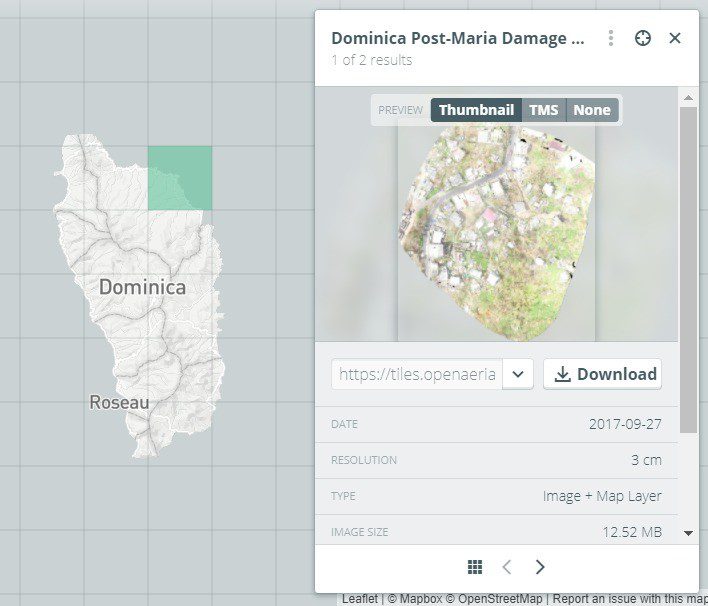Expand the tile URL dropdown arrow
708x606 pixels.
pos(517,374)
